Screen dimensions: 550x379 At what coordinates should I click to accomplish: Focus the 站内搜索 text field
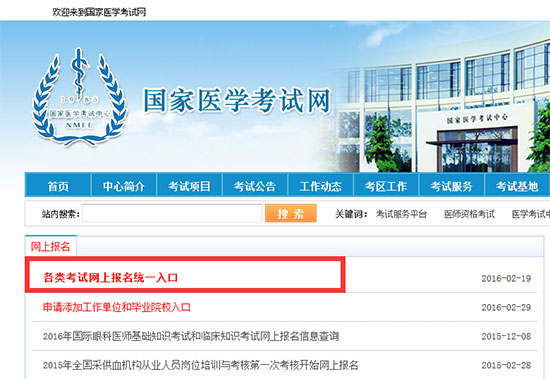(172, 213)
